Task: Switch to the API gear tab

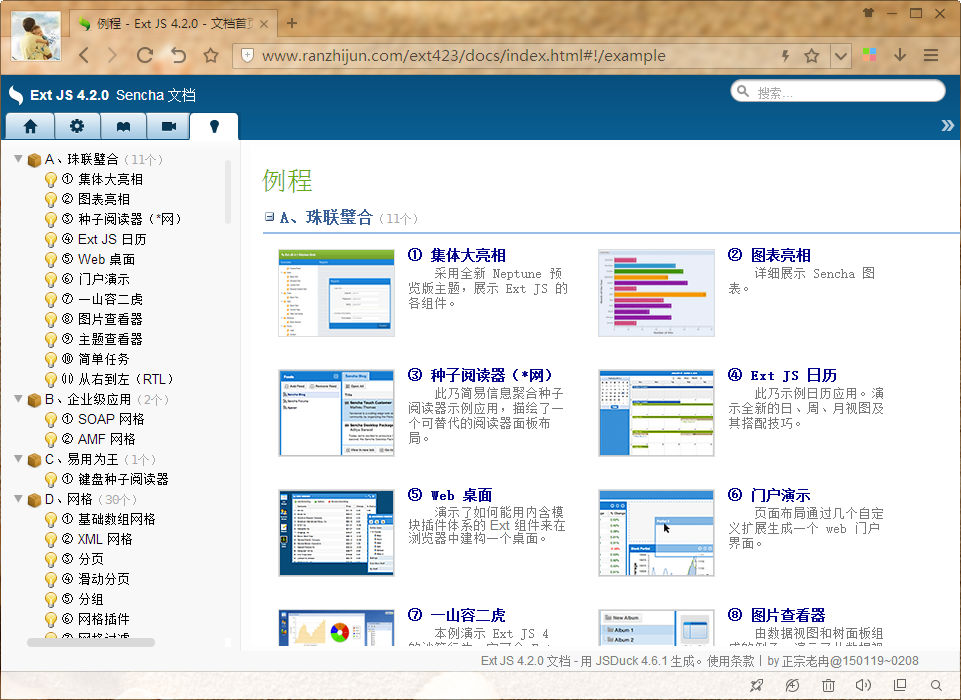Action: pos(77,126)
